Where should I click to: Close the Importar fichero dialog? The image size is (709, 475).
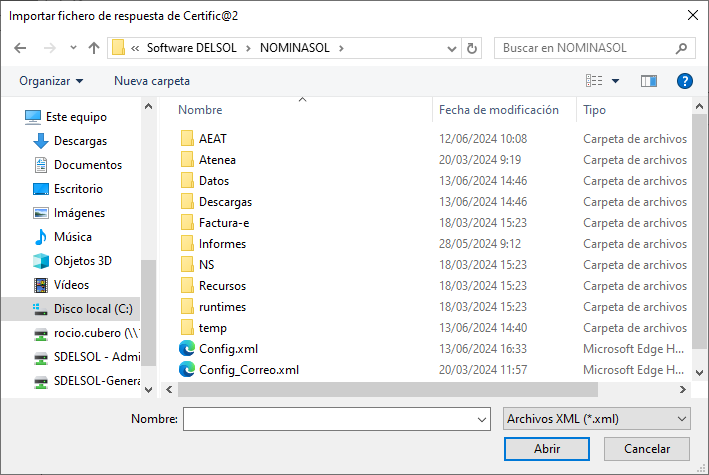coord(692,15)
